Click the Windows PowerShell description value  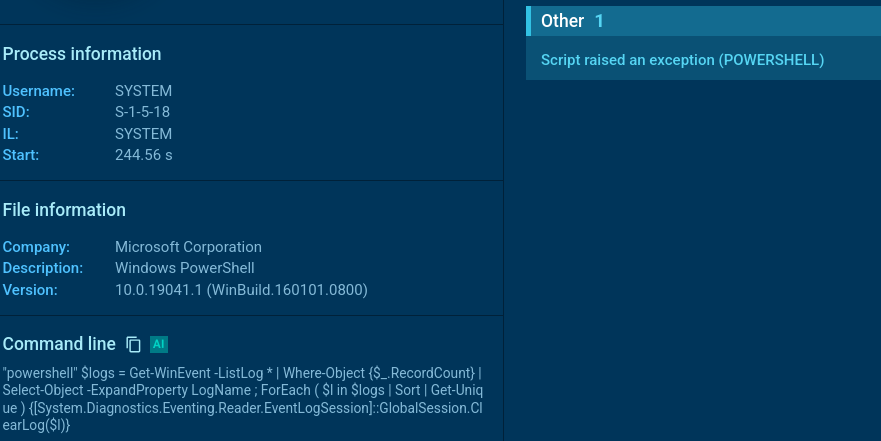[185, 268]
